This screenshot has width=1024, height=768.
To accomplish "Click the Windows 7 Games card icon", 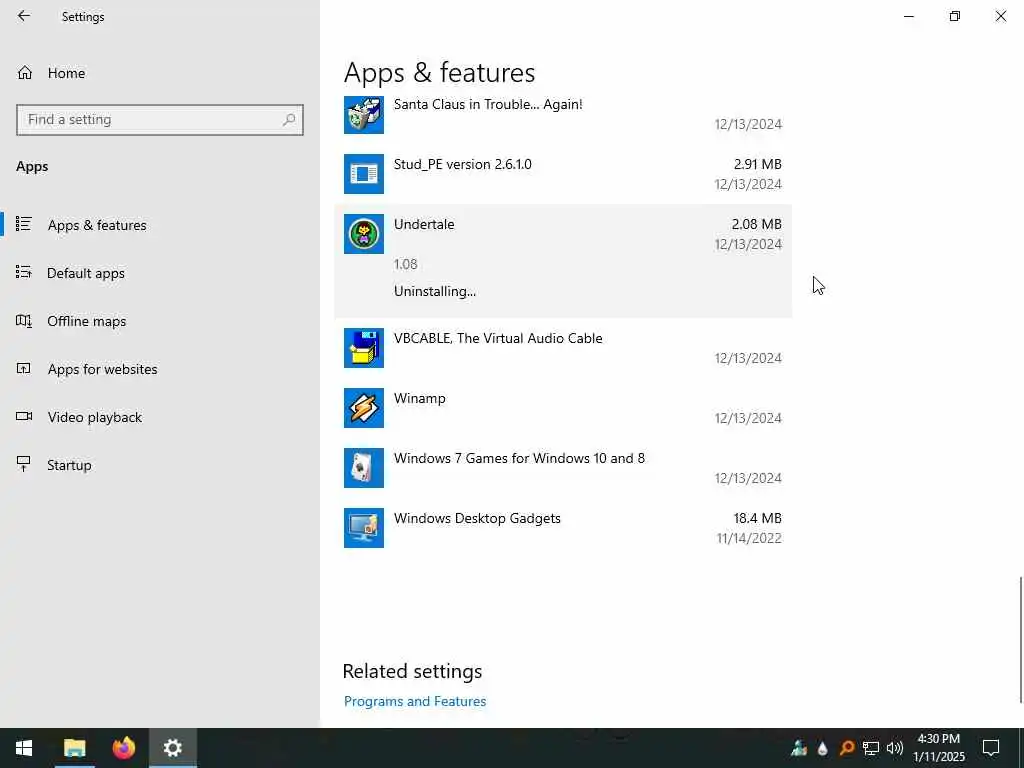I will [364, 468].
